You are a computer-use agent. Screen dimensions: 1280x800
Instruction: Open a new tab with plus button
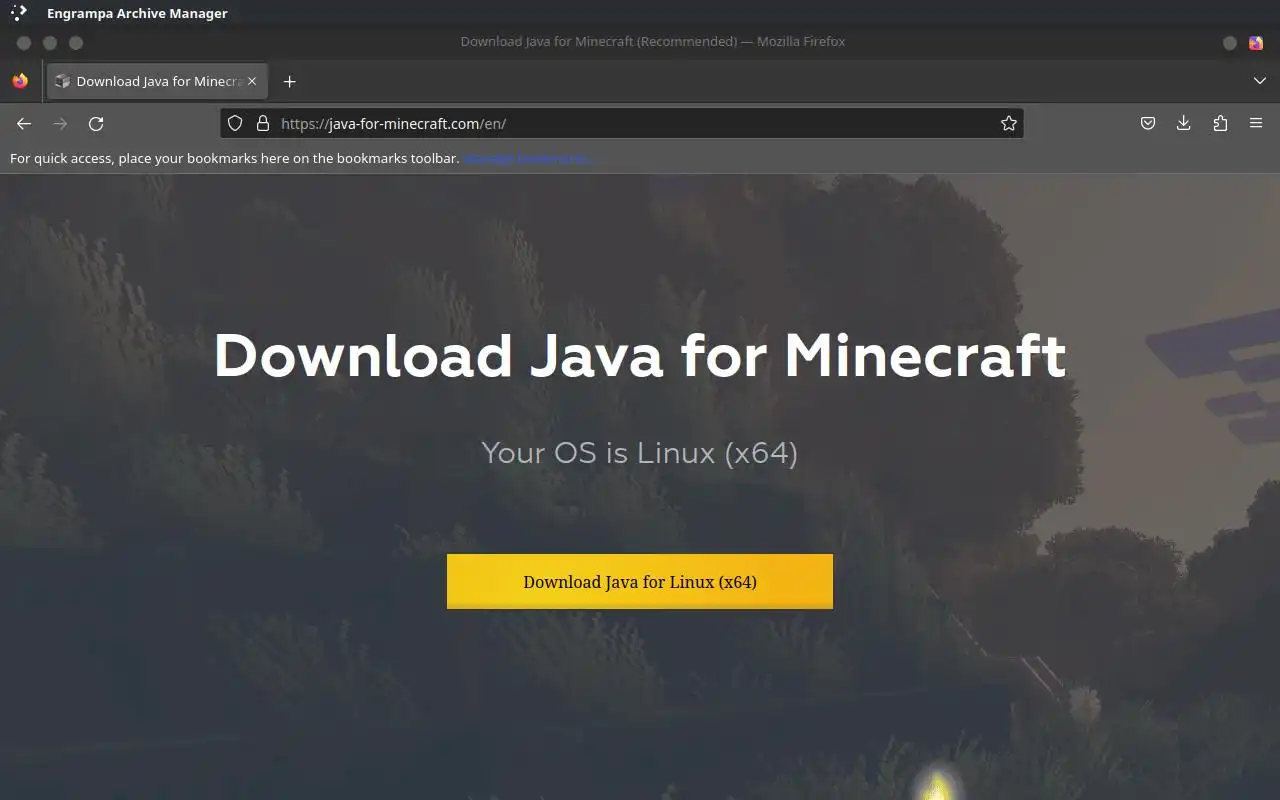pos(289,81)
